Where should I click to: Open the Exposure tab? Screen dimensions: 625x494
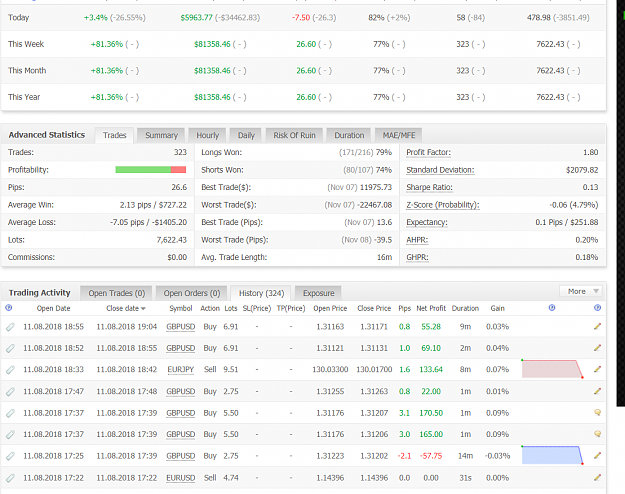tap(318, 293)
